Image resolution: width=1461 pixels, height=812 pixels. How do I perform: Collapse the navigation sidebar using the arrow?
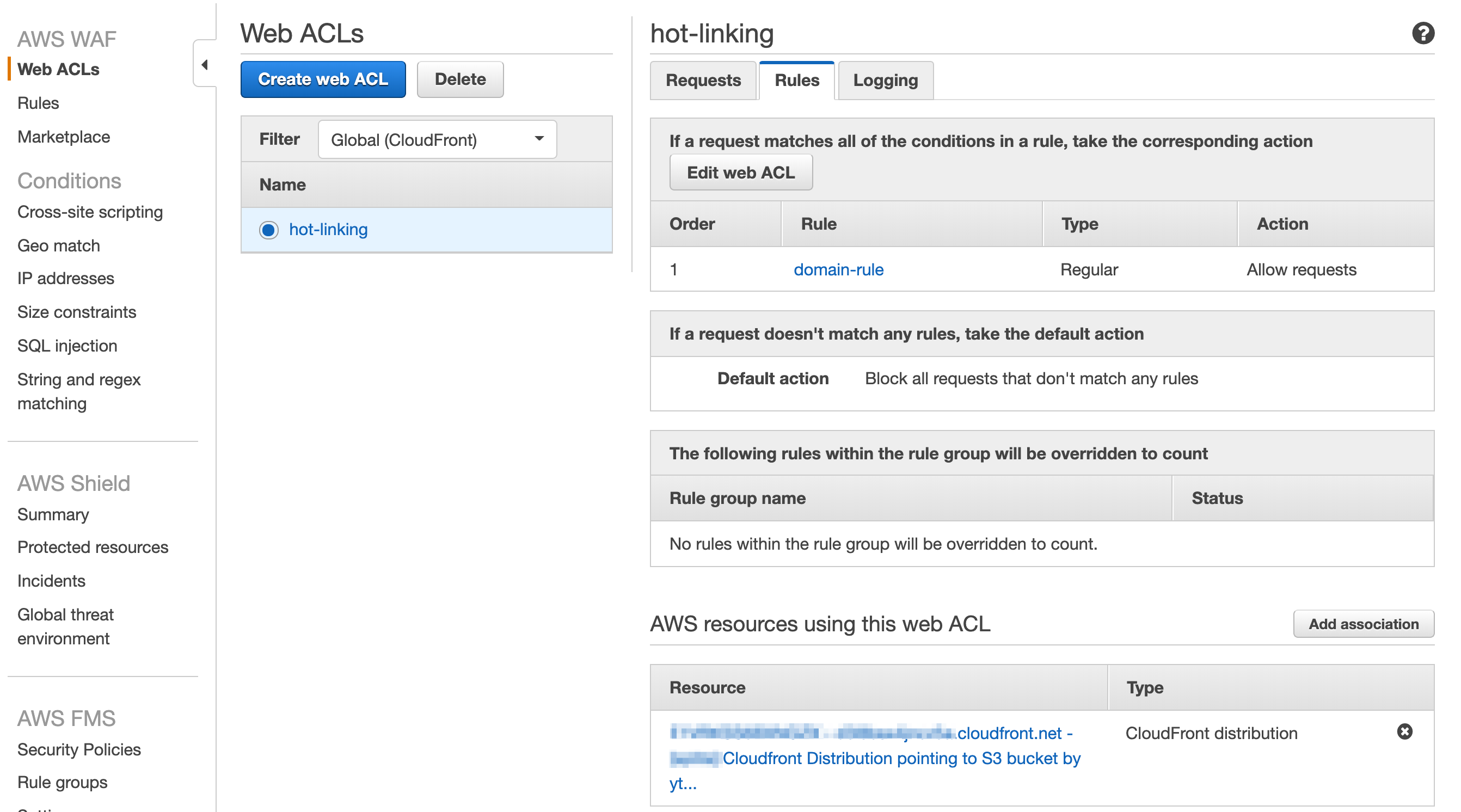pos(205,65)
